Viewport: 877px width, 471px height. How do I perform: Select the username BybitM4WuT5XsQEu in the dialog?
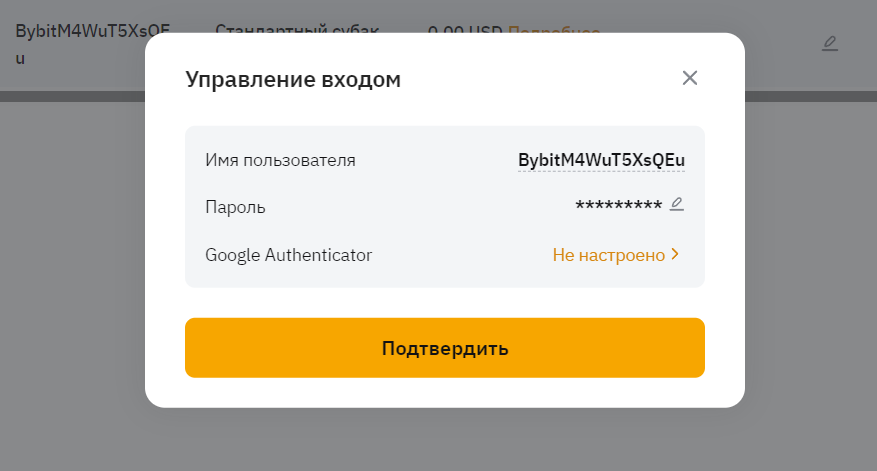[x=601, y=160]
